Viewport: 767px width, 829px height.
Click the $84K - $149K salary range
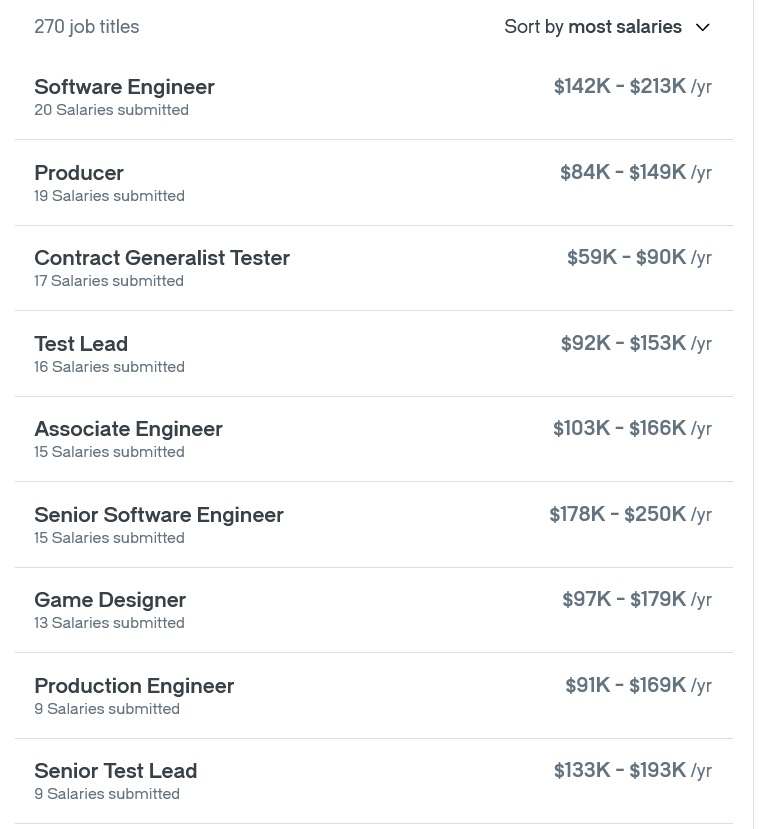point(623,173)
